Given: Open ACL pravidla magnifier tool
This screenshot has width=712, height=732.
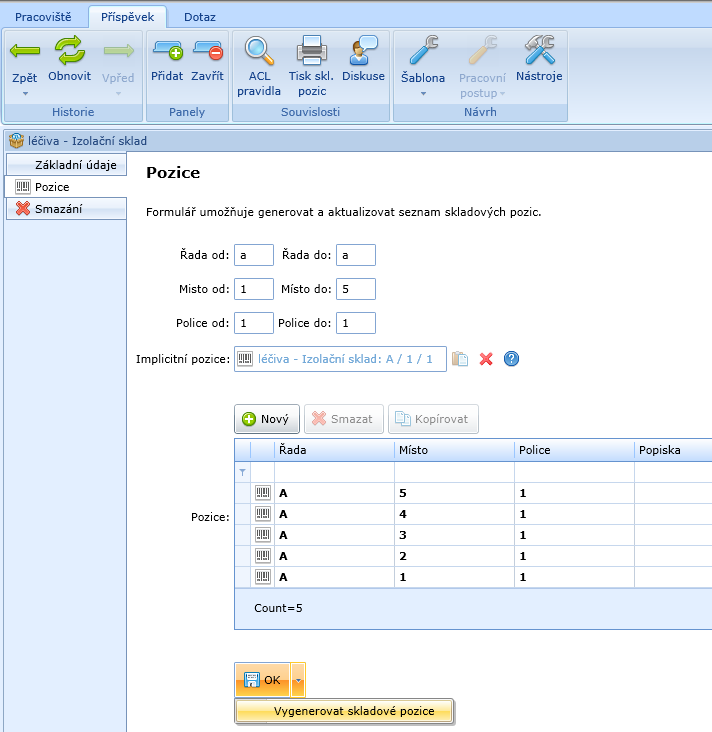Looking at the screenshot, I should 259,52.
